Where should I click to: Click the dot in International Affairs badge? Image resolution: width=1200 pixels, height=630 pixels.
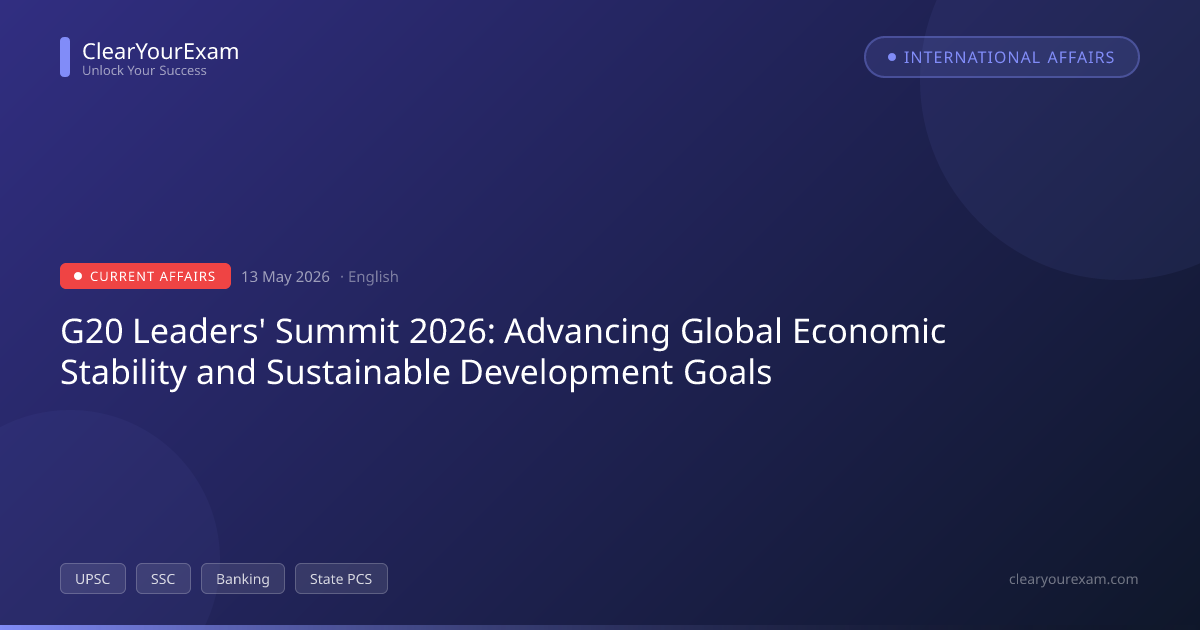tap(892, 57)
